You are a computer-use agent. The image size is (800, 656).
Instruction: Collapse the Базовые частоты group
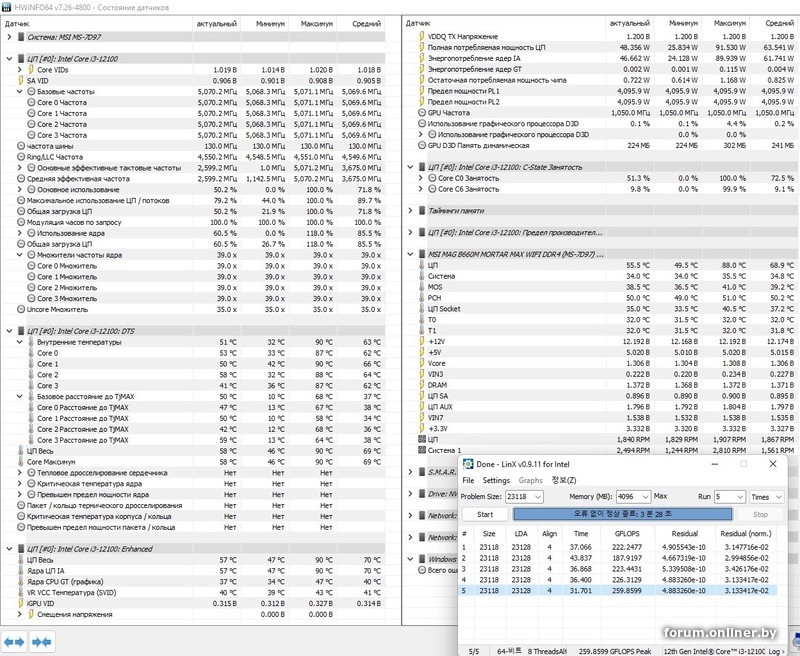(x=18, y=92)
